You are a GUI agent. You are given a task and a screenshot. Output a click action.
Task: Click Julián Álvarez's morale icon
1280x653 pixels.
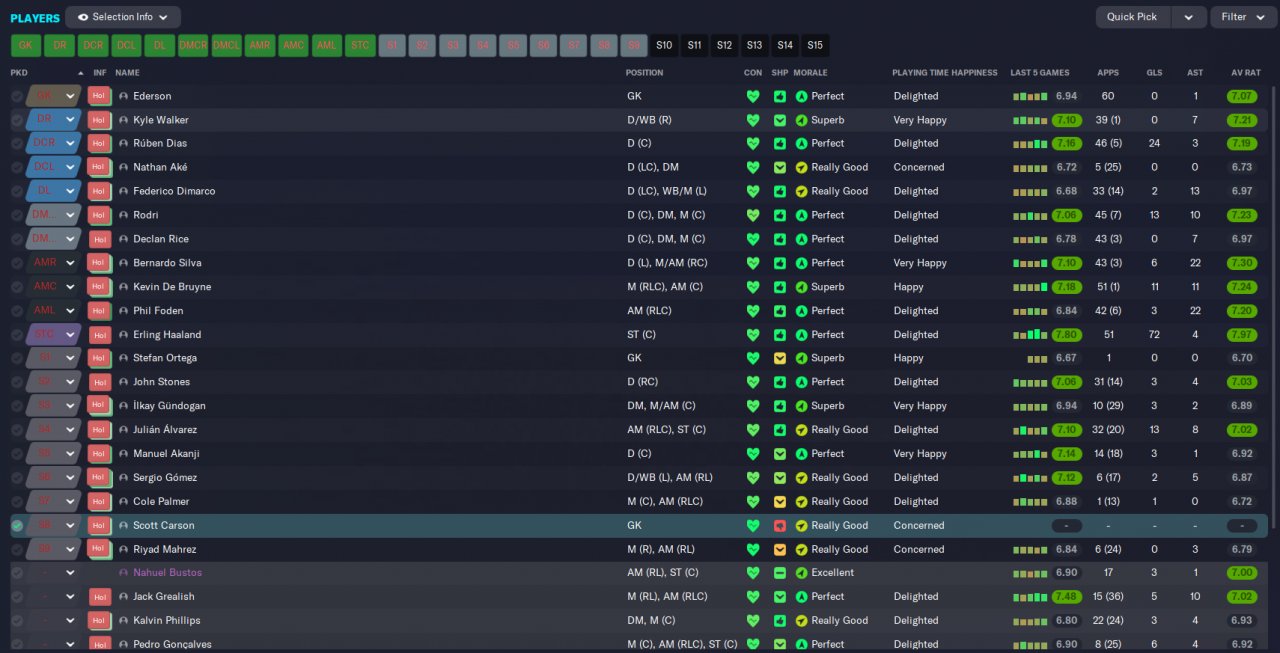tap(801, 430)
